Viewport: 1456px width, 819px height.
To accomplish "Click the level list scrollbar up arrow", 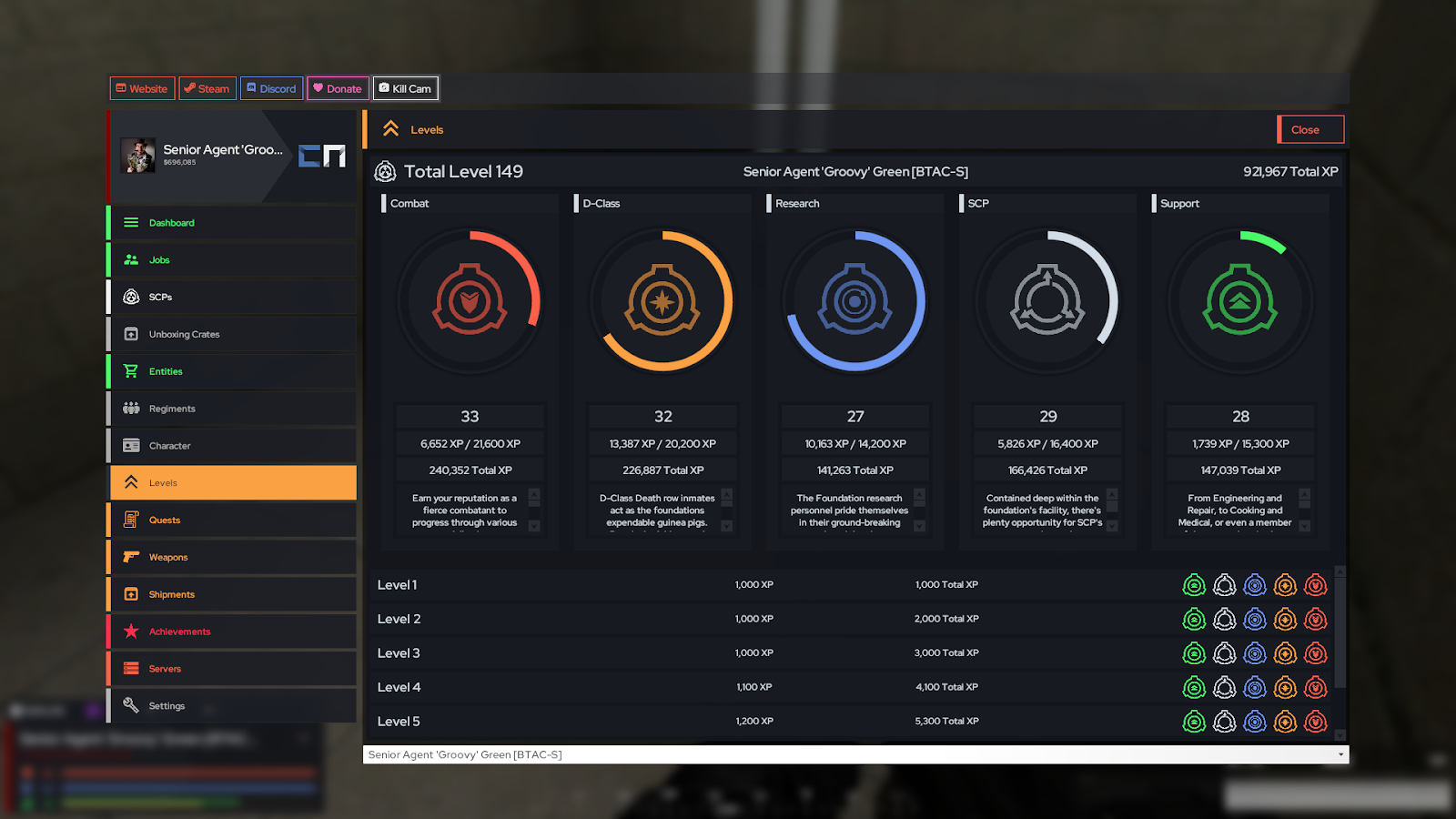I will (1340, 571).
